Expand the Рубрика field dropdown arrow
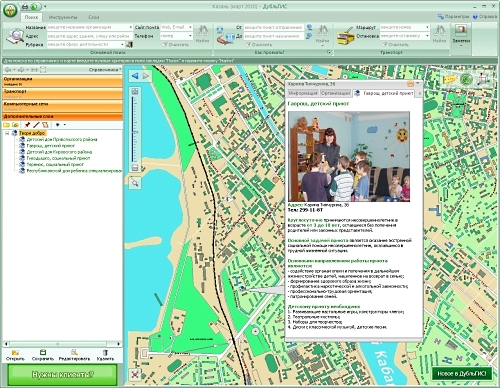Screen dimensions: 500x388 [122, 44]
